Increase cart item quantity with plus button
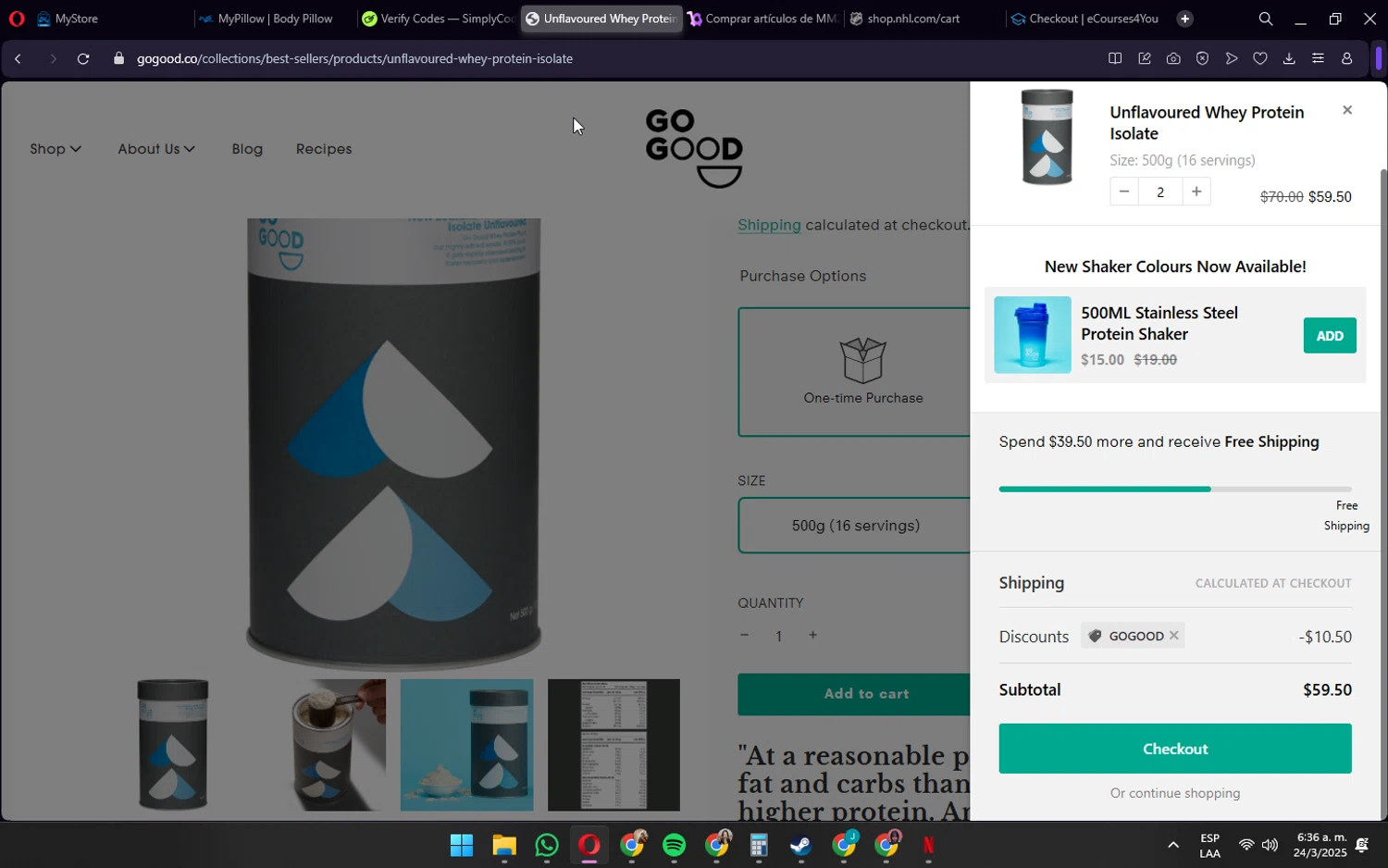Screen dimensions: 1388x868 coord(1196,192)
